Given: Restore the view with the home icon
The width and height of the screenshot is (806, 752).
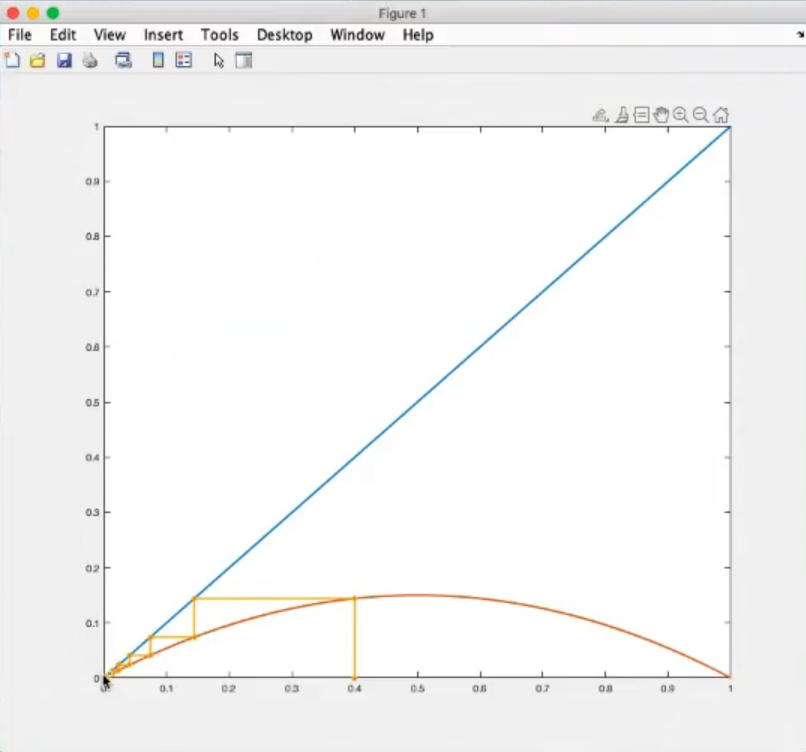Looking at the screenshot, I should coord(720,115).
